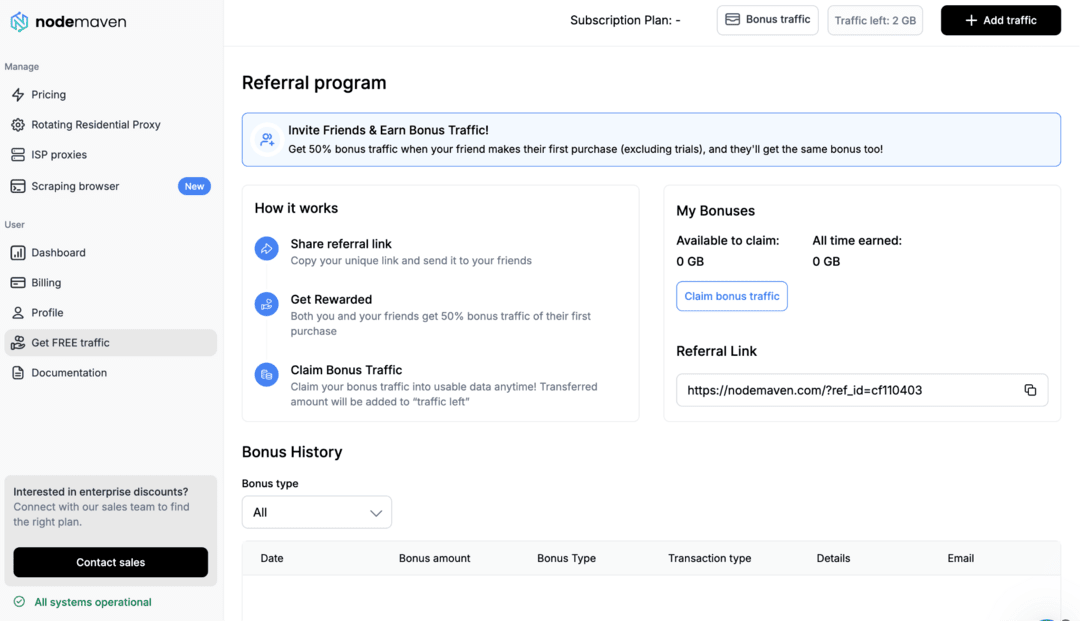Click the Referral program heading
Viewport: 1080px width, 621px height.
(x=314, y=83)
